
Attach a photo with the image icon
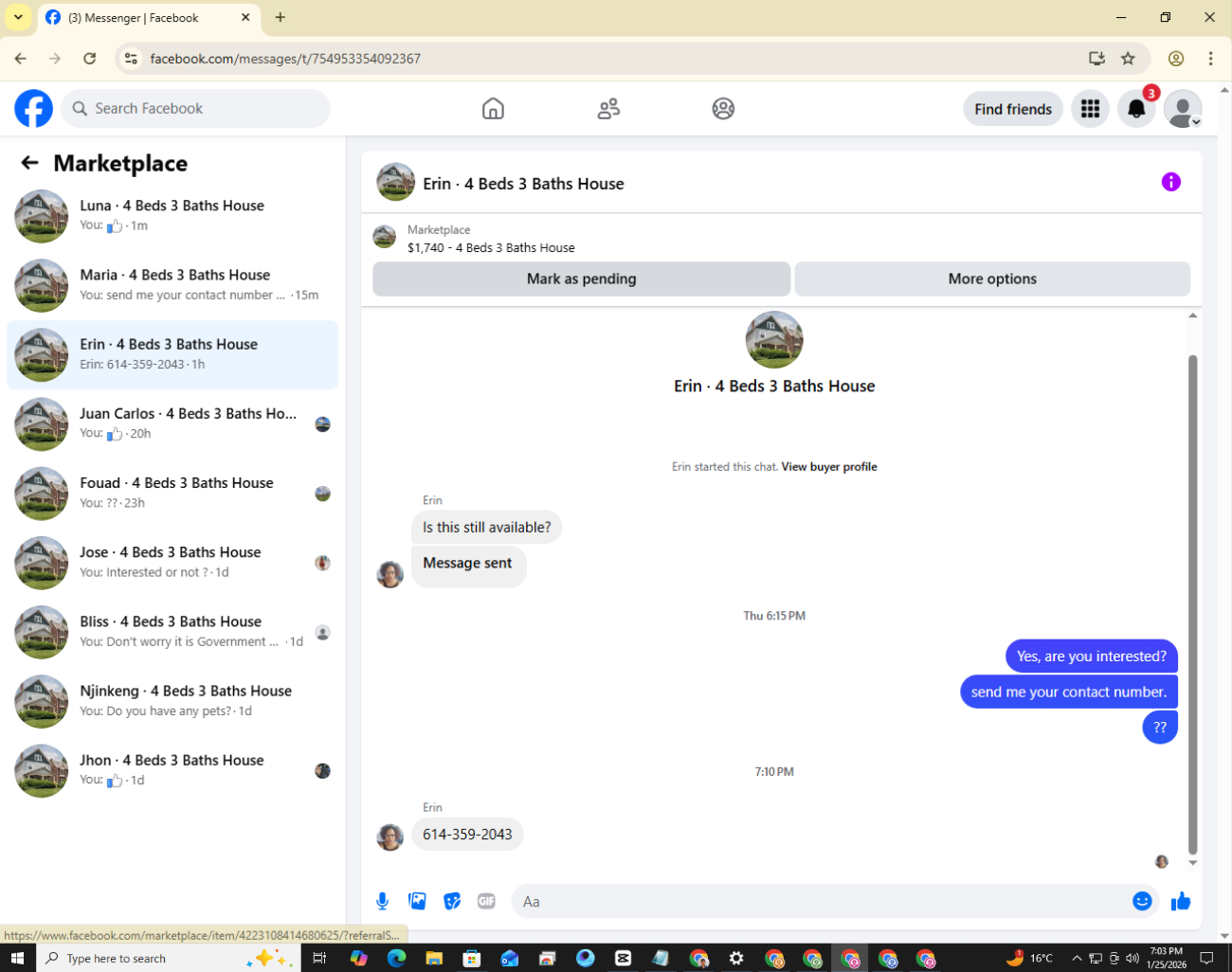click(417, 901)
